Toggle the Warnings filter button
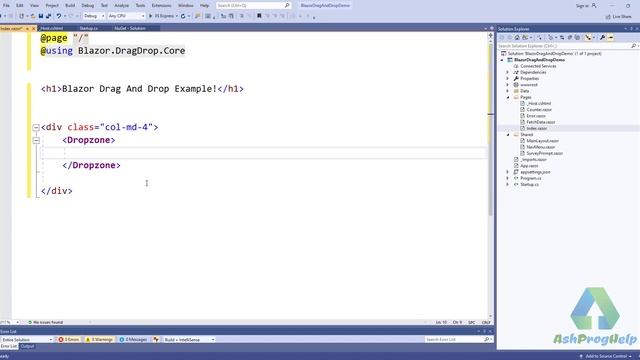Screen dimensions: 640x360 coord(99,340)
